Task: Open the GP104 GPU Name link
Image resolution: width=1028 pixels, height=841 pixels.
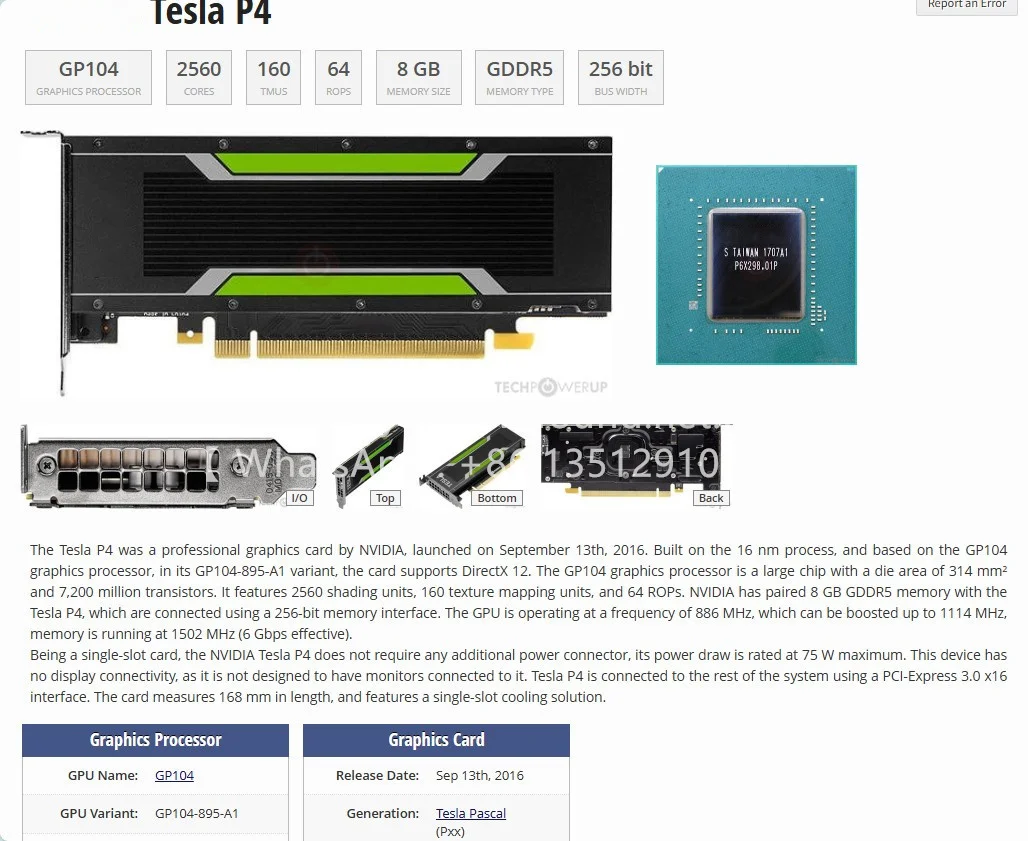Action: pyautogui.click(x=174, y=775)
